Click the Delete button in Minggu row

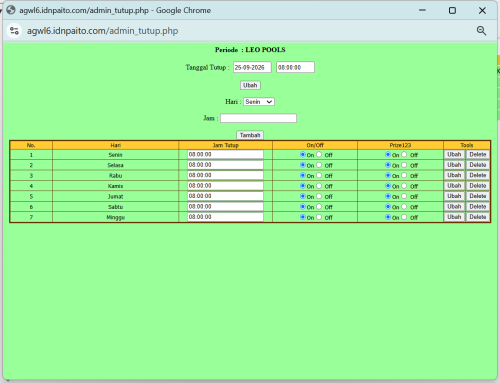click(478, 217)
